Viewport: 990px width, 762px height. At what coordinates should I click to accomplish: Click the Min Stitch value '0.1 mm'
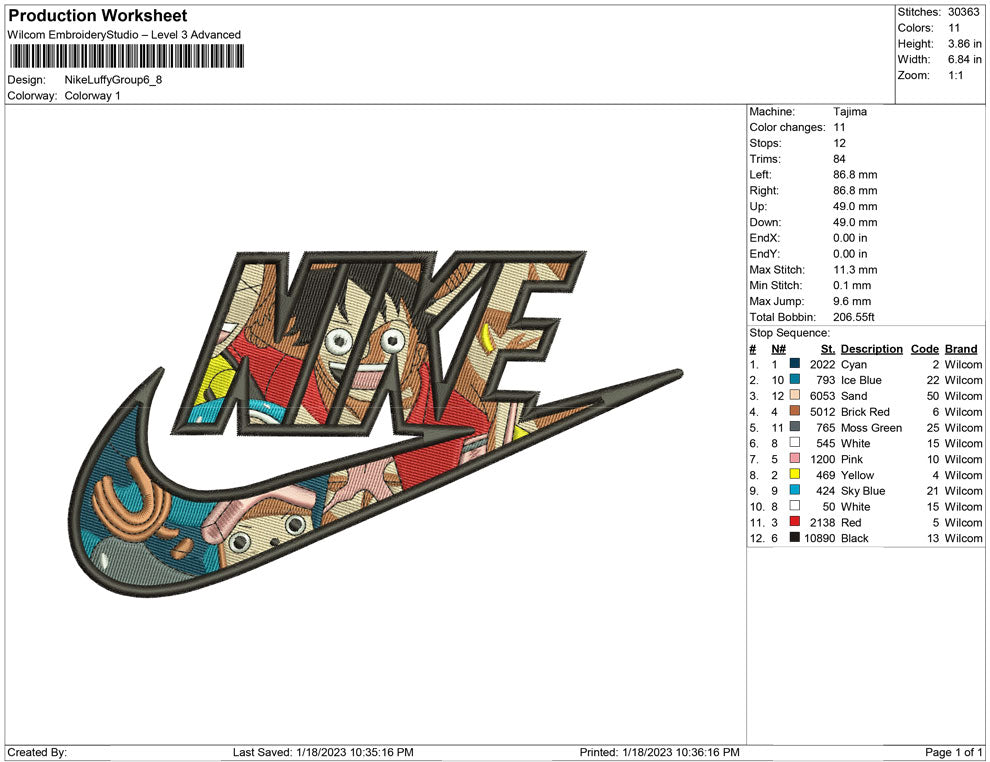(x=852, y=285)
